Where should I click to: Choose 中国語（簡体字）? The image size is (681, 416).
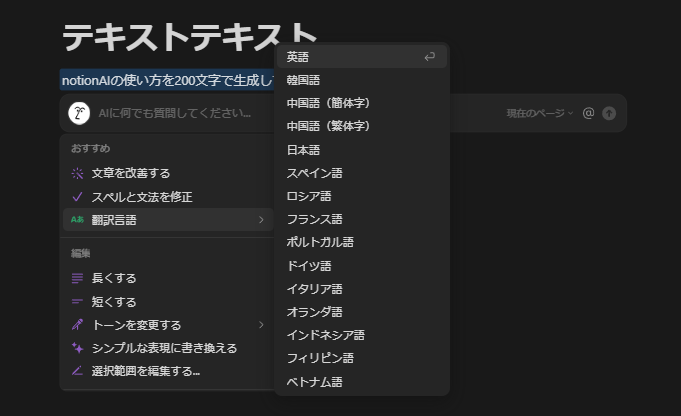(x=362, y=103)
